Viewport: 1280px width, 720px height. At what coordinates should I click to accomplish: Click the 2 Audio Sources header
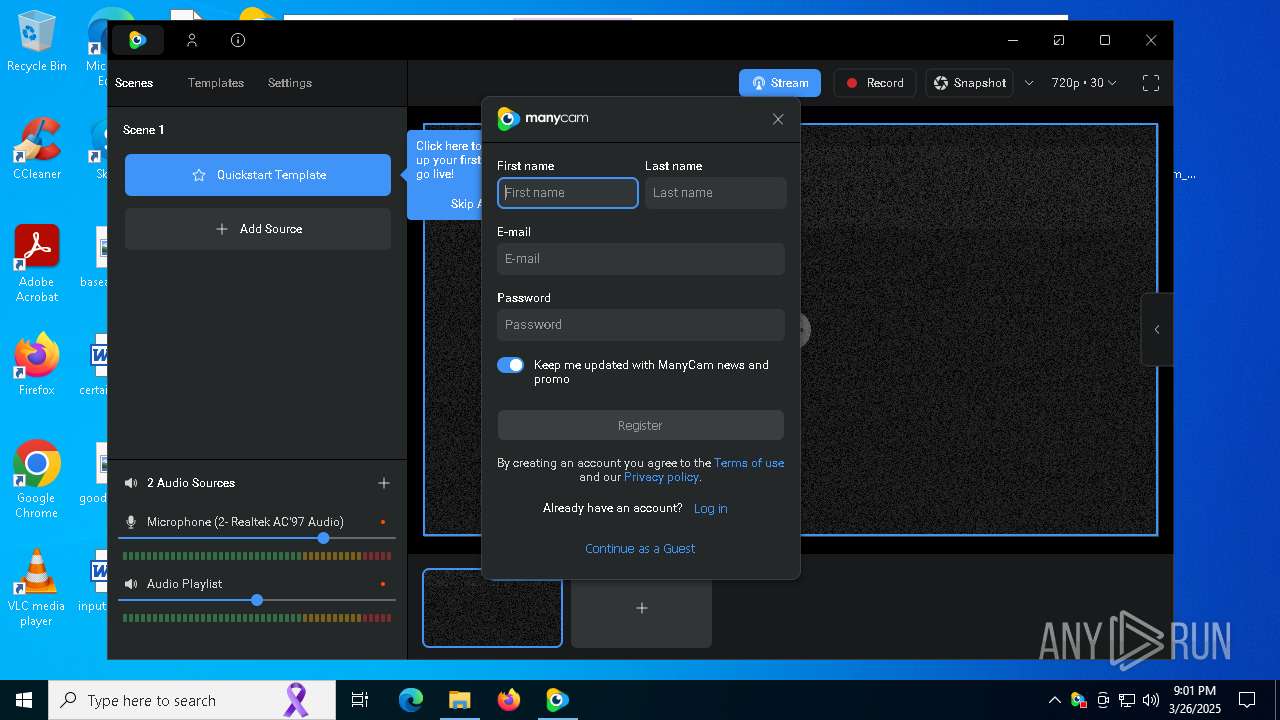(x=190, y=483)
